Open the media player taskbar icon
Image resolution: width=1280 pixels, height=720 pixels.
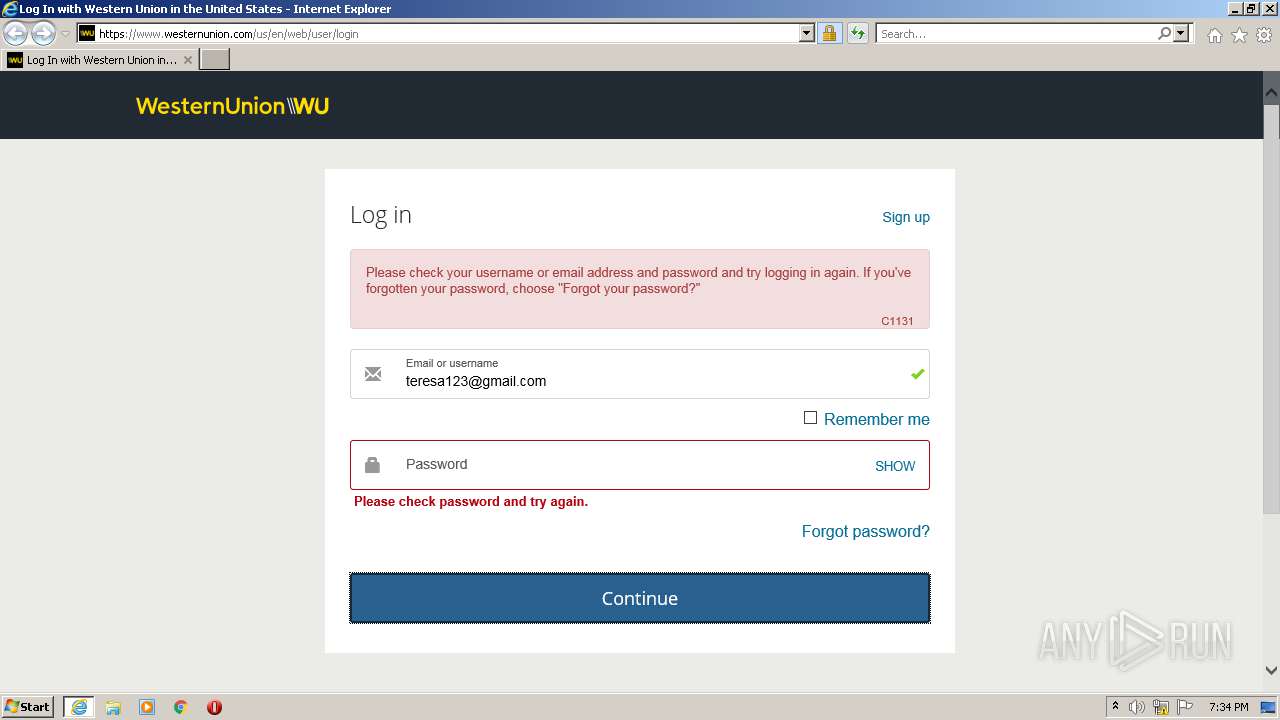[x=147, y=707]
